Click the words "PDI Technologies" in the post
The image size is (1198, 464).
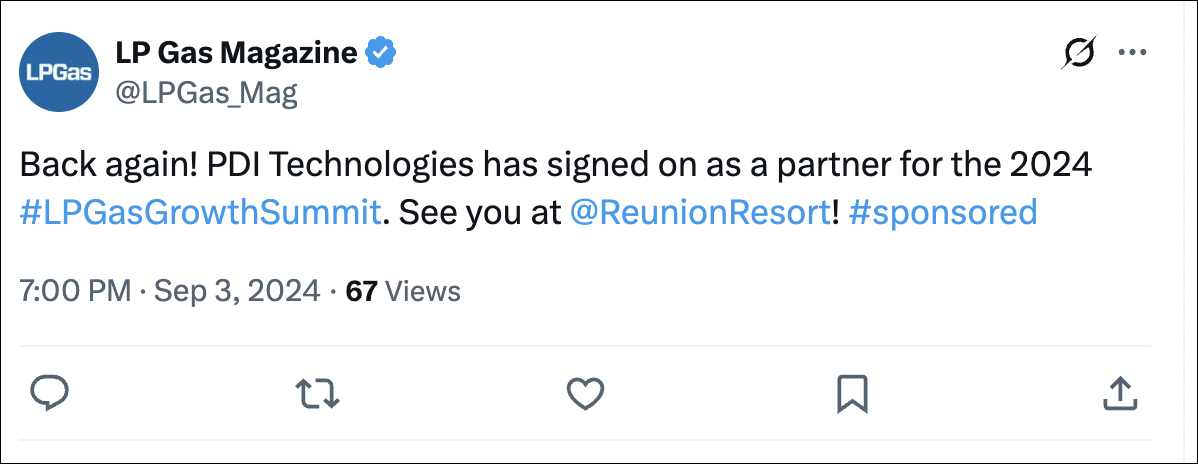point(340,164)
